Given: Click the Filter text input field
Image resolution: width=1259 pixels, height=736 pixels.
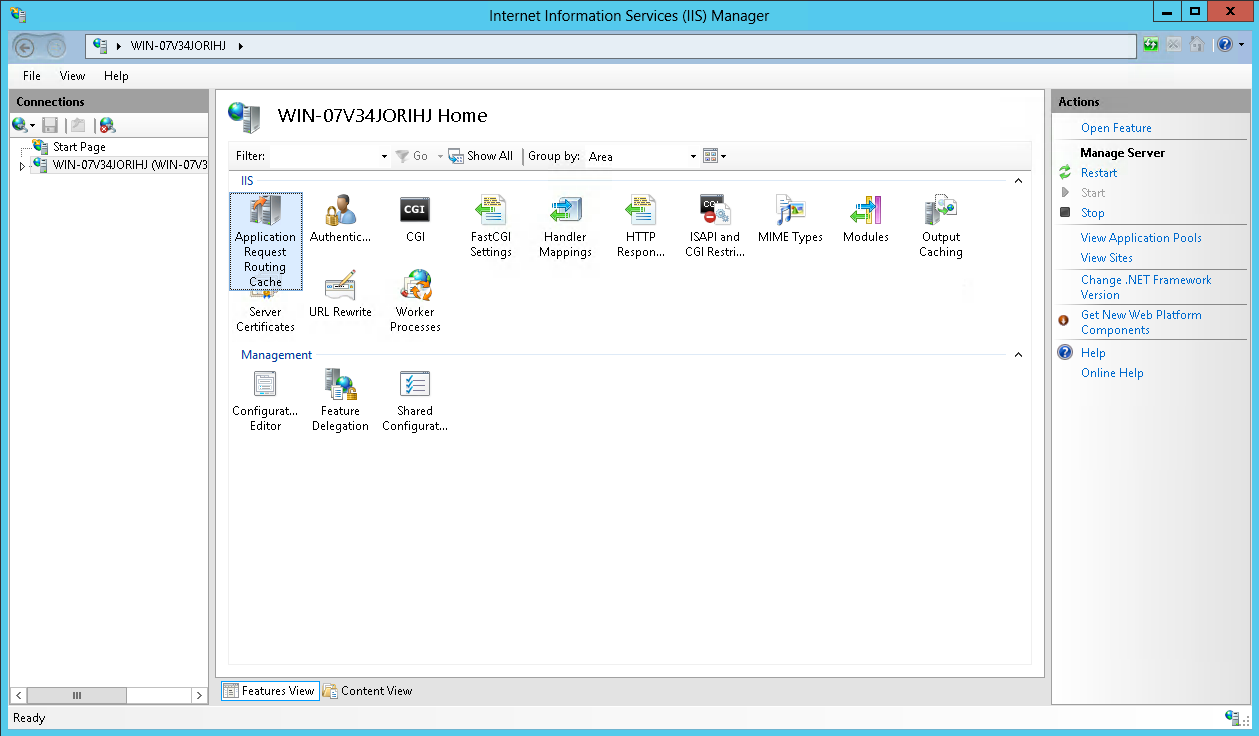Looking at the screenshot, I should [325, 156].
